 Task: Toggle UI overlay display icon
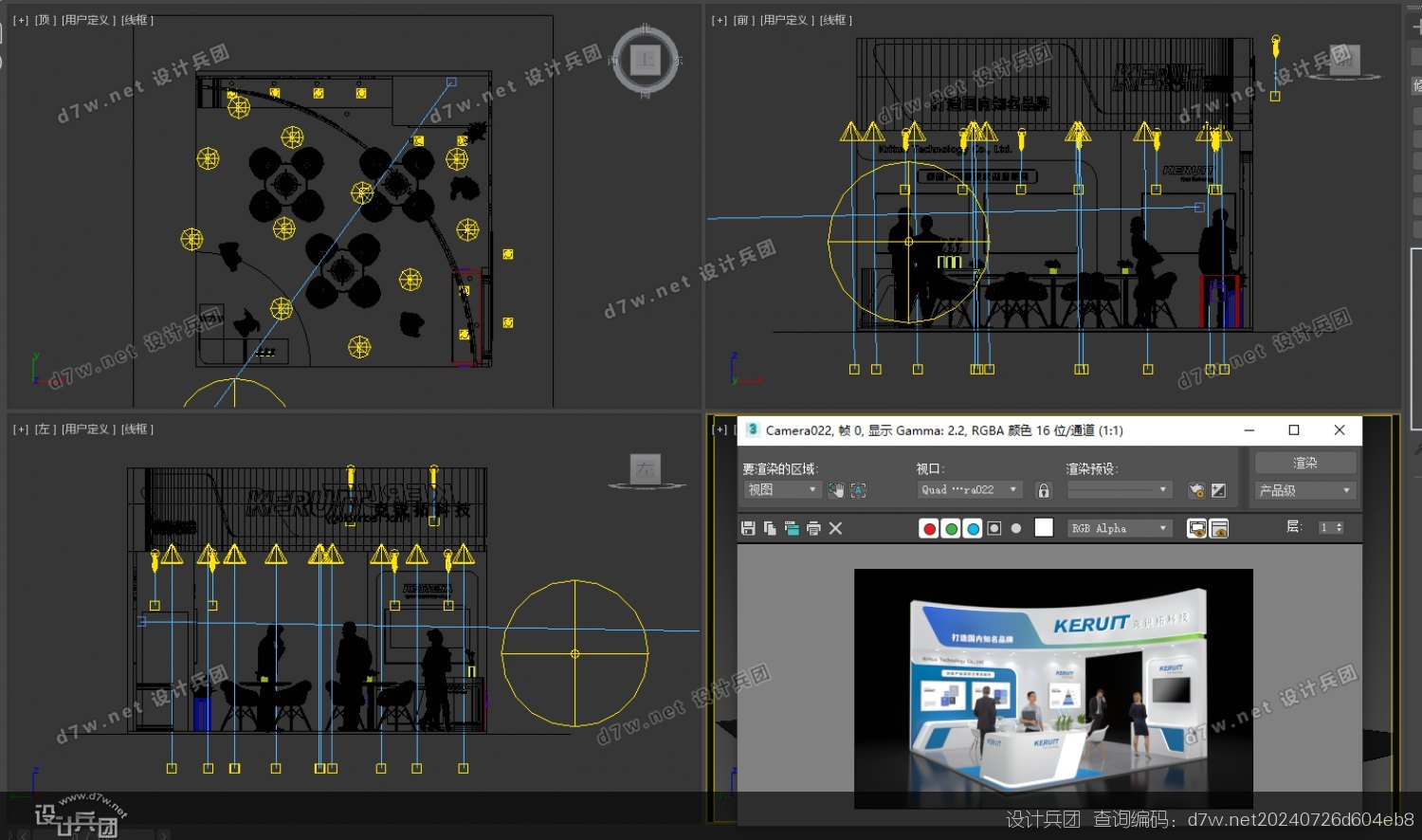1197,528
